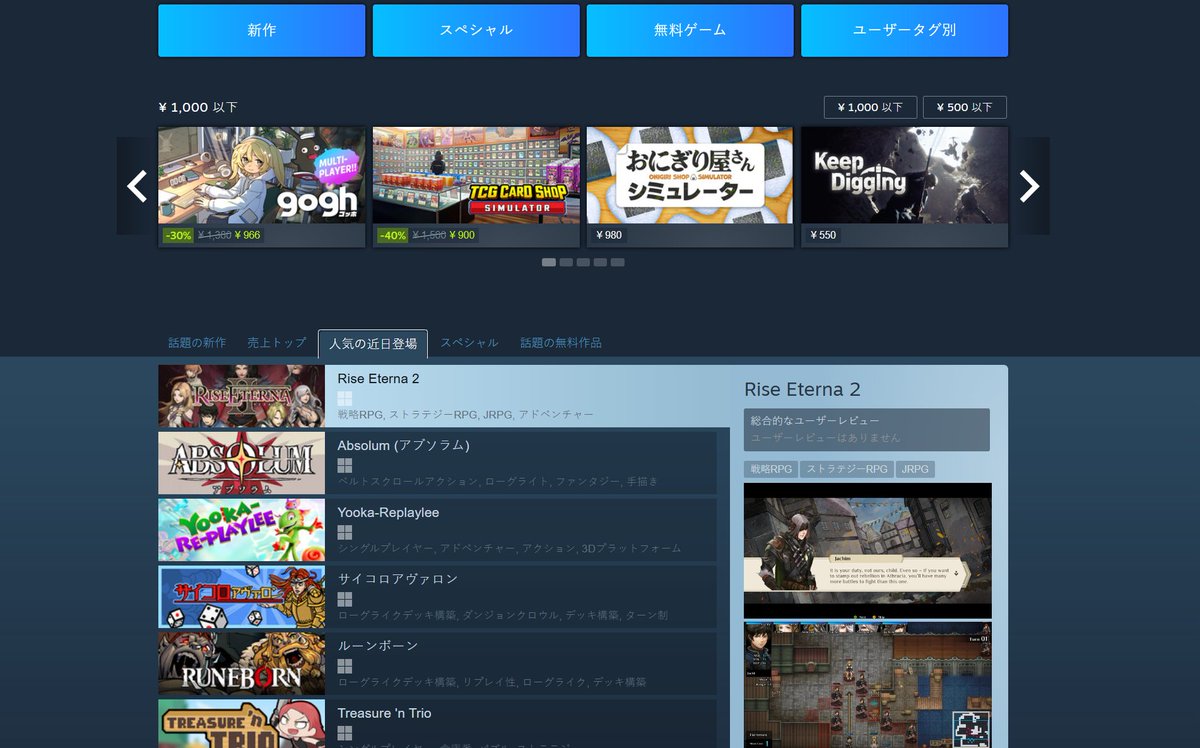
Task: Click 総合的なユーザーレビュー review box
Action: [x=867, y=429]
